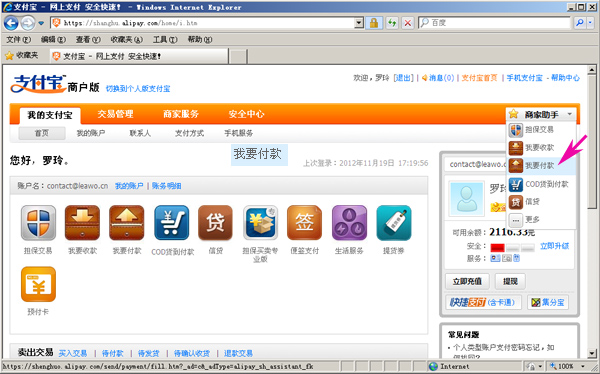Click the 账务明细 link
Image resolution: width=600 pixels, height=374 pixels.
(166, 186)
